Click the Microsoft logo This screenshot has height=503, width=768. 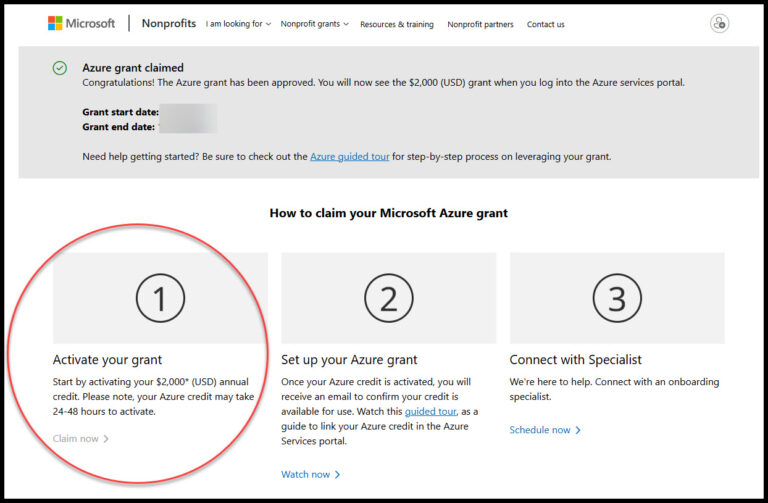click(x=81, y=23)
